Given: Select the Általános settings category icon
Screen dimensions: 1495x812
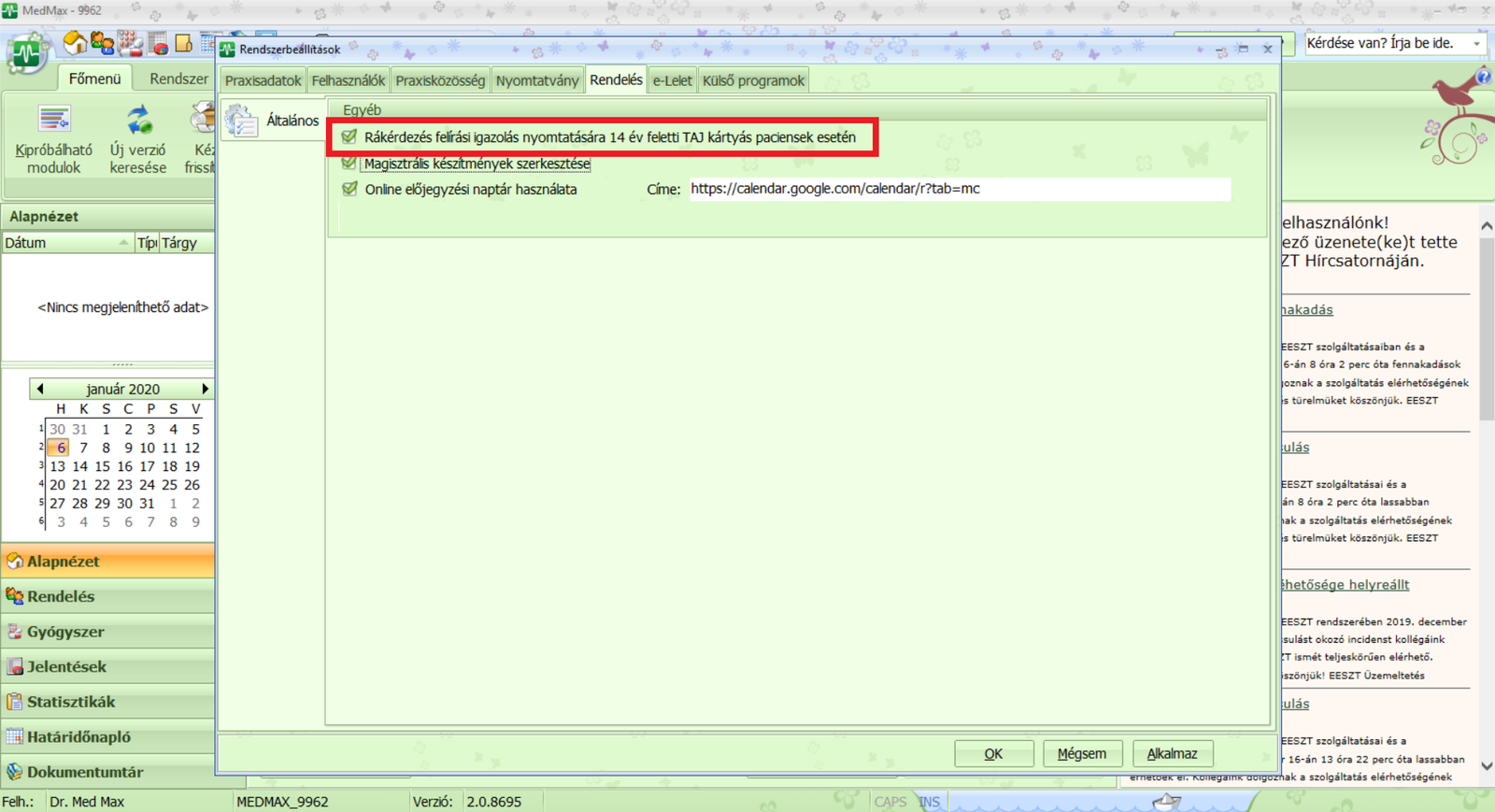Looking at the screenshot, I should (x=241, y=121).
